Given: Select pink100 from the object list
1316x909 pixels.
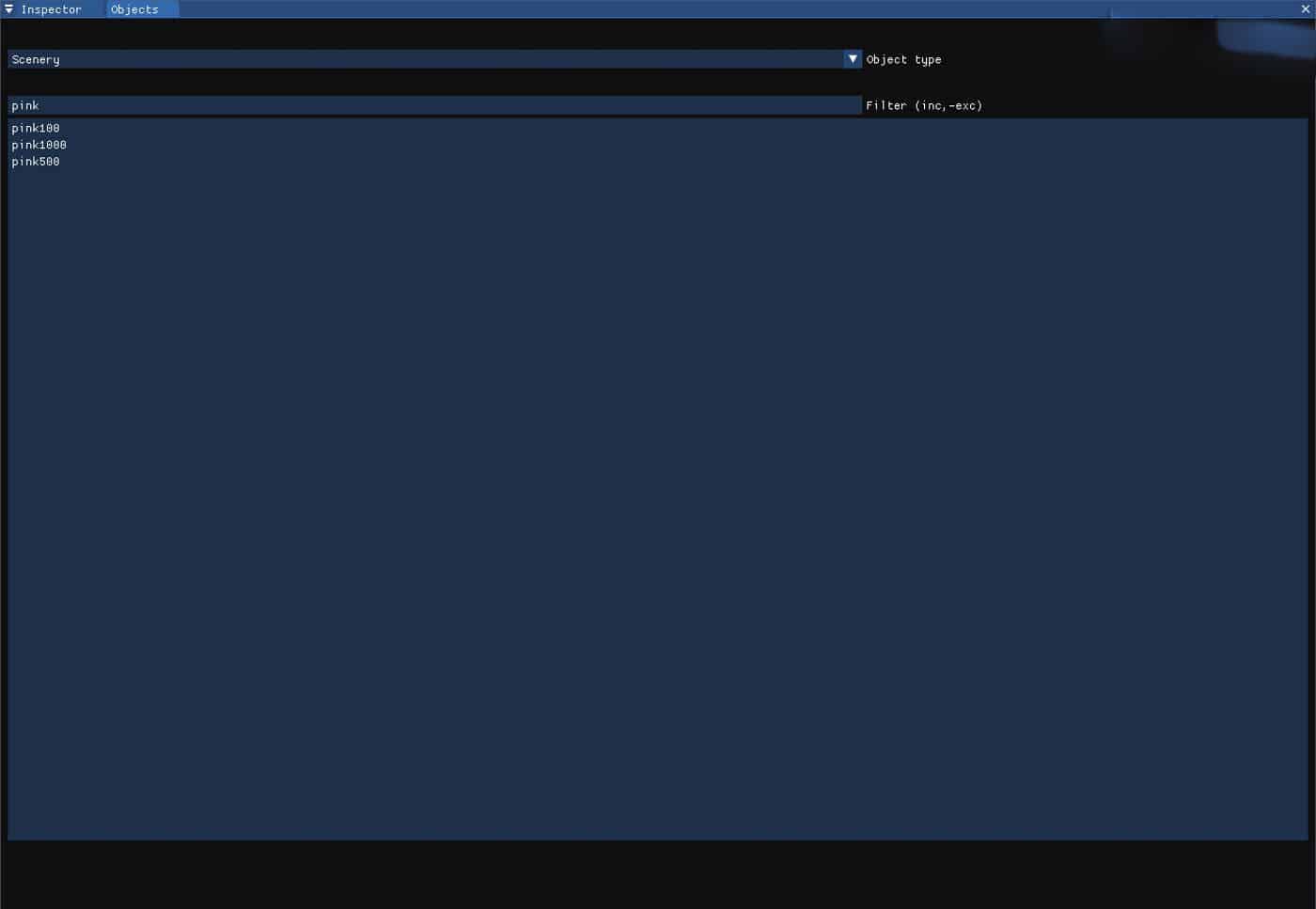Looking at the screenshot, I should [36, 128].
